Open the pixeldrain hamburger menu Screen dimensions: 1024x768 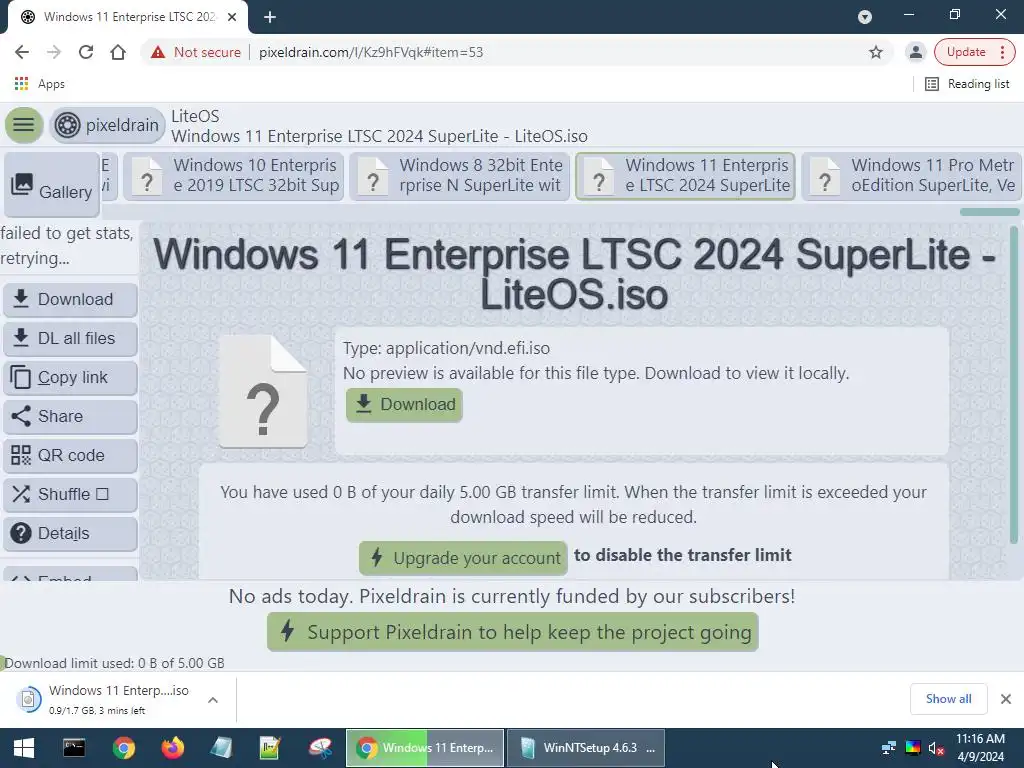pos(24,125)
